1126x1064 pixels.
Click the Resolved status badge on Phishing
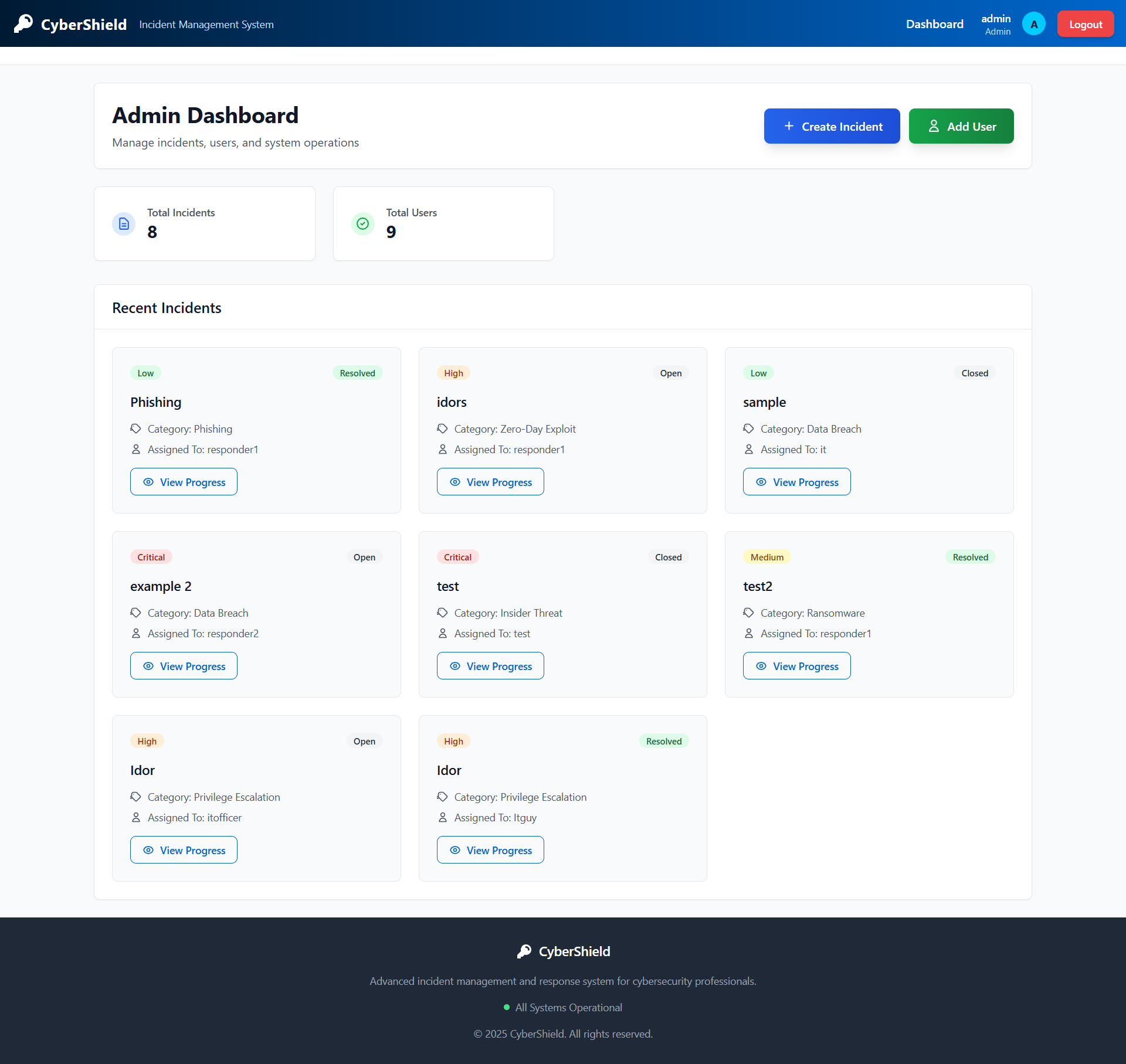357,373
